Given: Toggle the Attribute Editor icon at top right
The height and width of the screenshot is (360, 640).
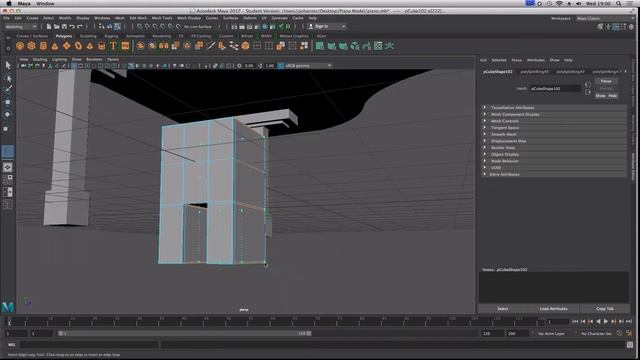Looking at the screenshot, I should pyautogui.click(x=616, y=27).
